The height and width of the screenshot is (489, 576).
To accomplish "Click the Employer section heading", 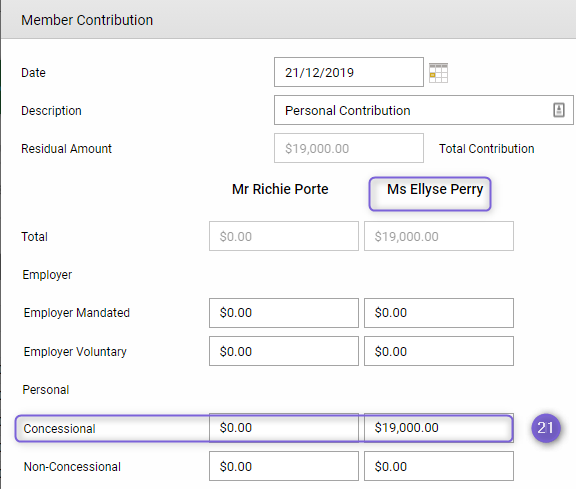I will (47, 275).
